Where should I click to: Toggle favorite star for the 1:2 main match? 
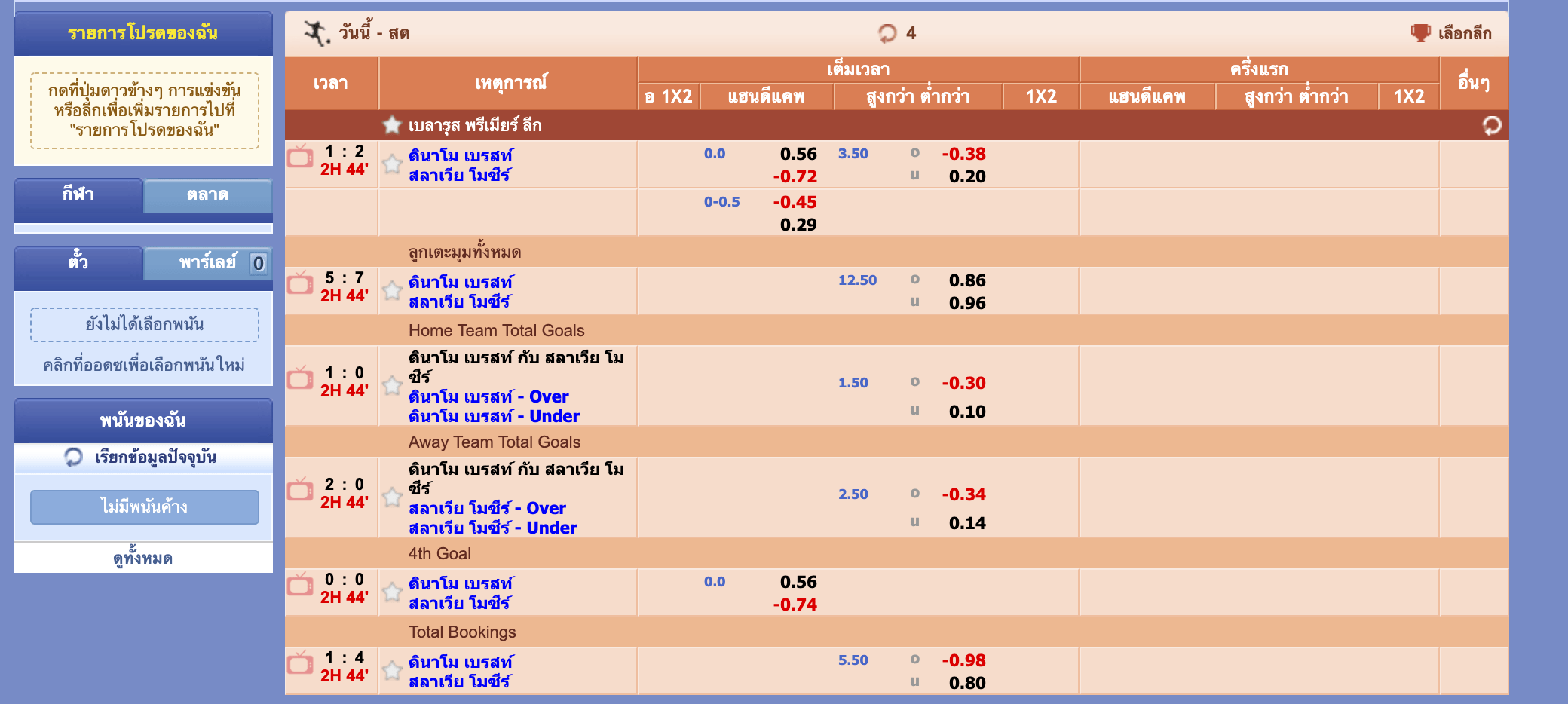(x=392, y=164)
